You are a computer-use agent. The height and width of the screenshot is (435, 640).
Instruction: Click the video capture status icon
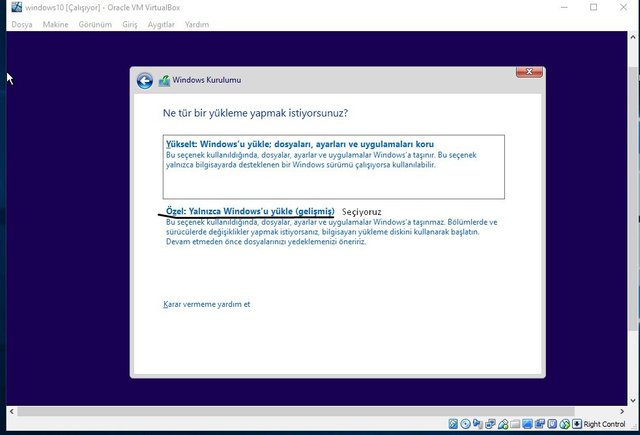point(540,424)
